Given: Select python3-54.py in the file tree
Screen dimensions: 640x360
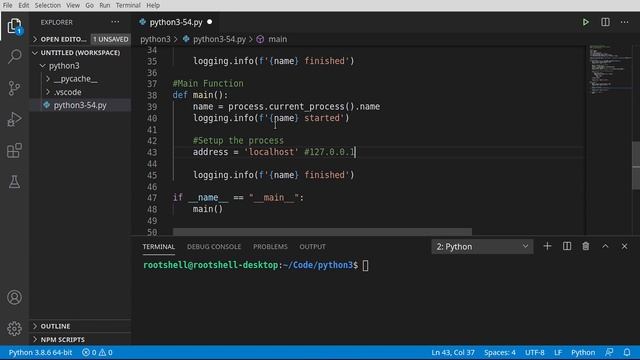Looking at the screenshot, I should coord(80,105).
